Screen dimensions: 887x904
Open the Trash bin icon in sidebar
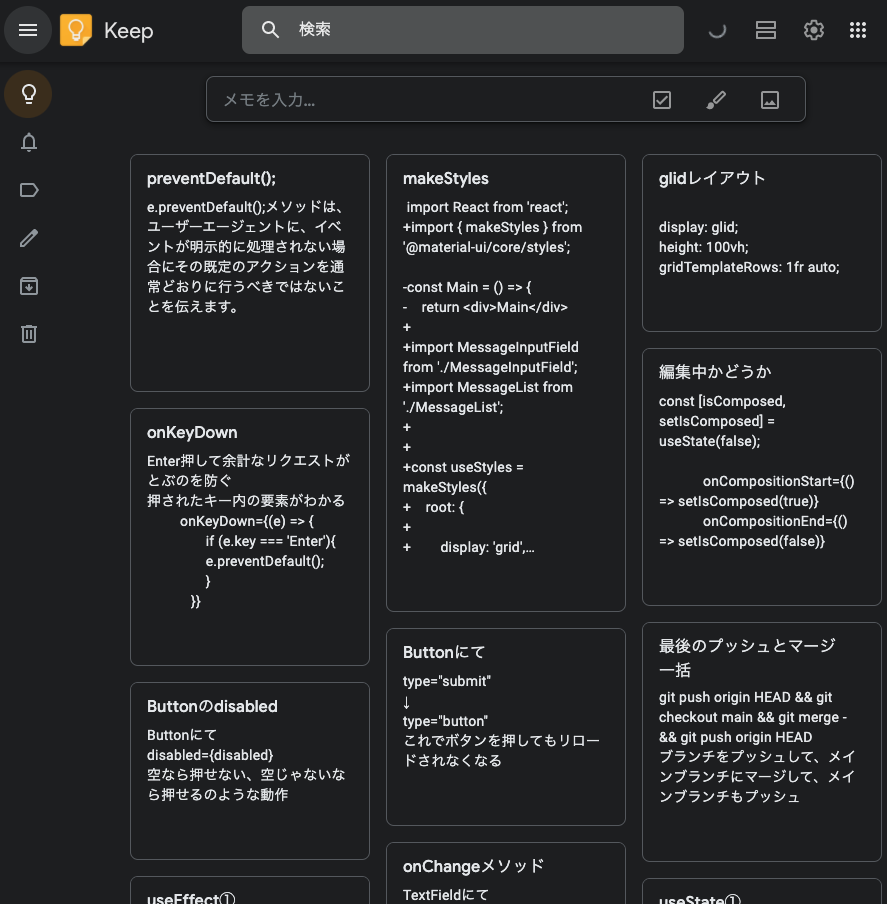point(28,334)
